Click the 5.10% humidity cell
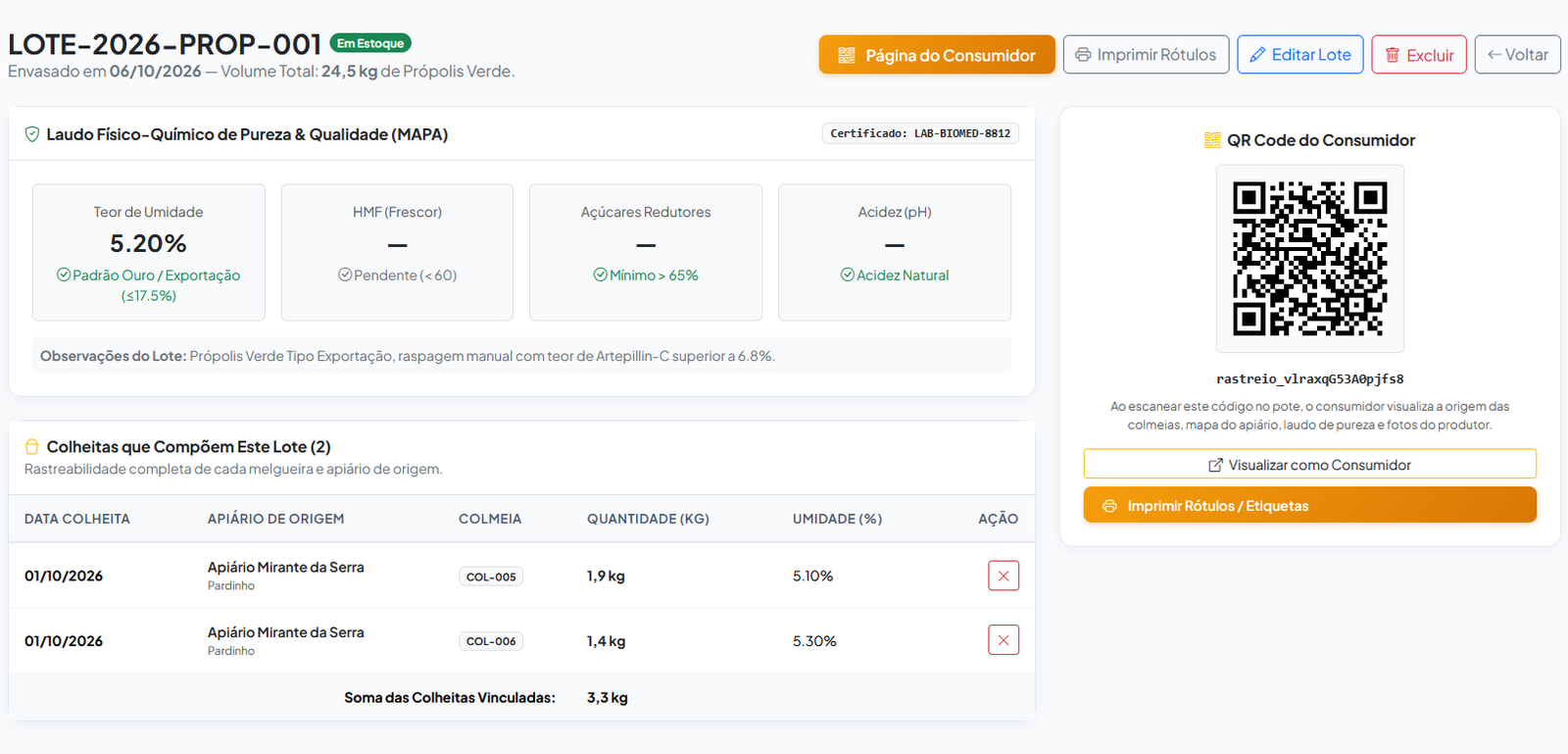1568x754 pixels. click(812, 576)
